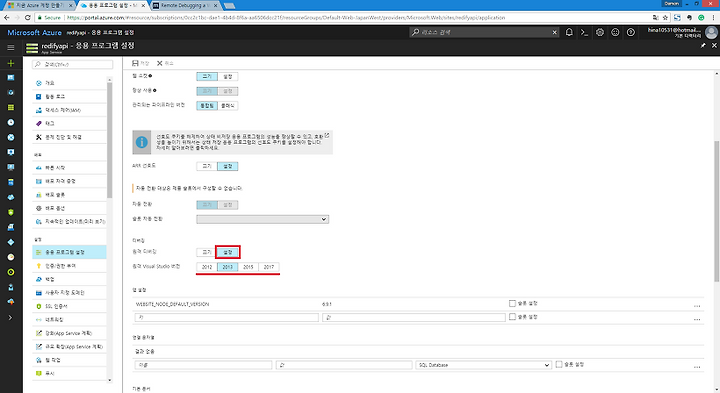Open Deployment slots sidebar item
This screenshot has width=720, height=393.
[x=69, y=195]
